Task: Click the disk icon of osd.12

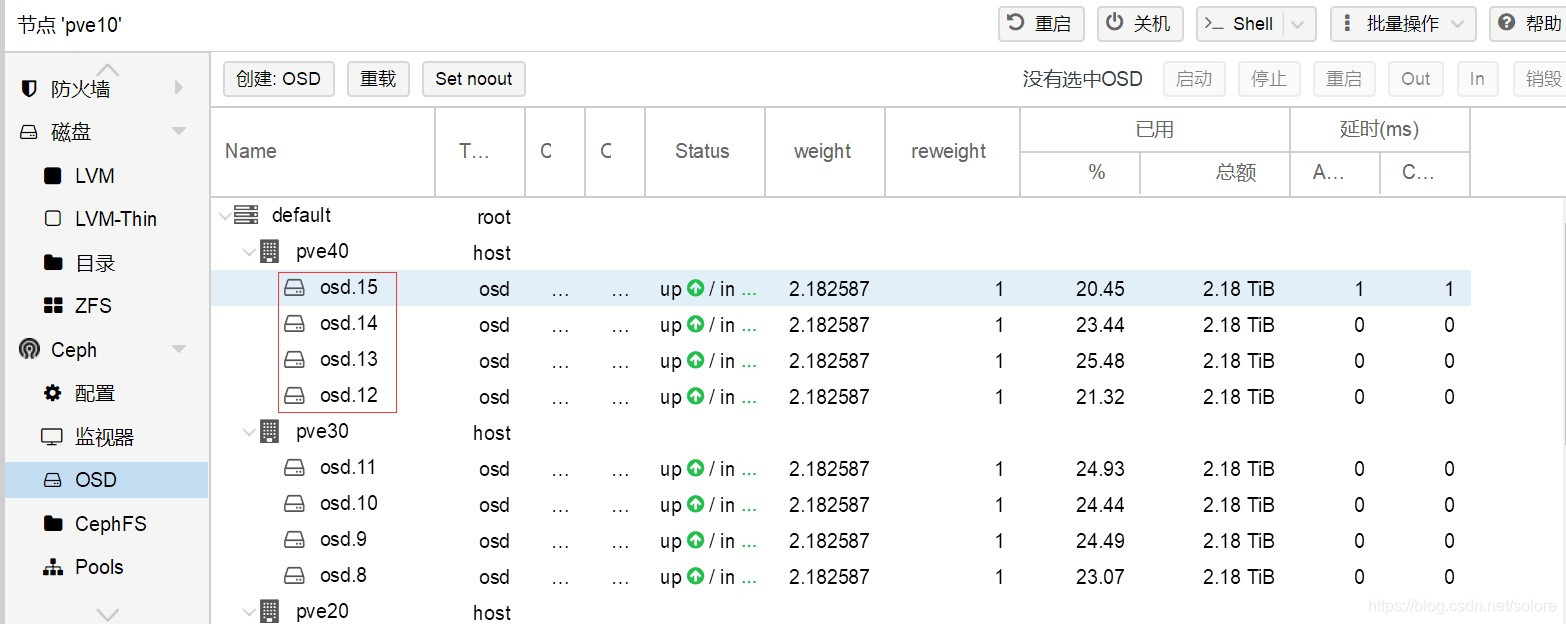Action: (x=294, y=396)
